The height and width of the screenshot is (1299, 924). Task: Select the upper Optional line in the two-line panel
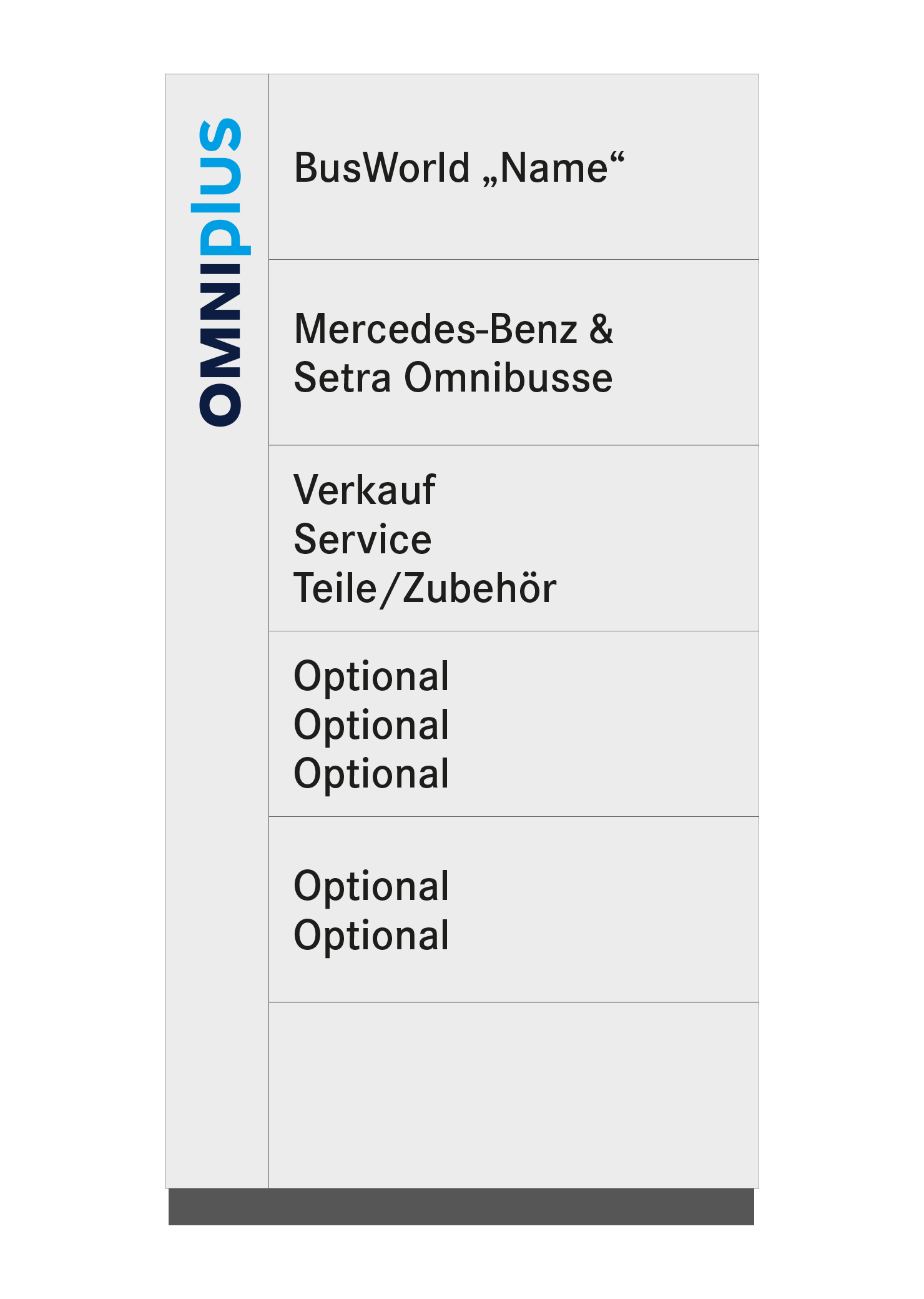coord(371,887)
